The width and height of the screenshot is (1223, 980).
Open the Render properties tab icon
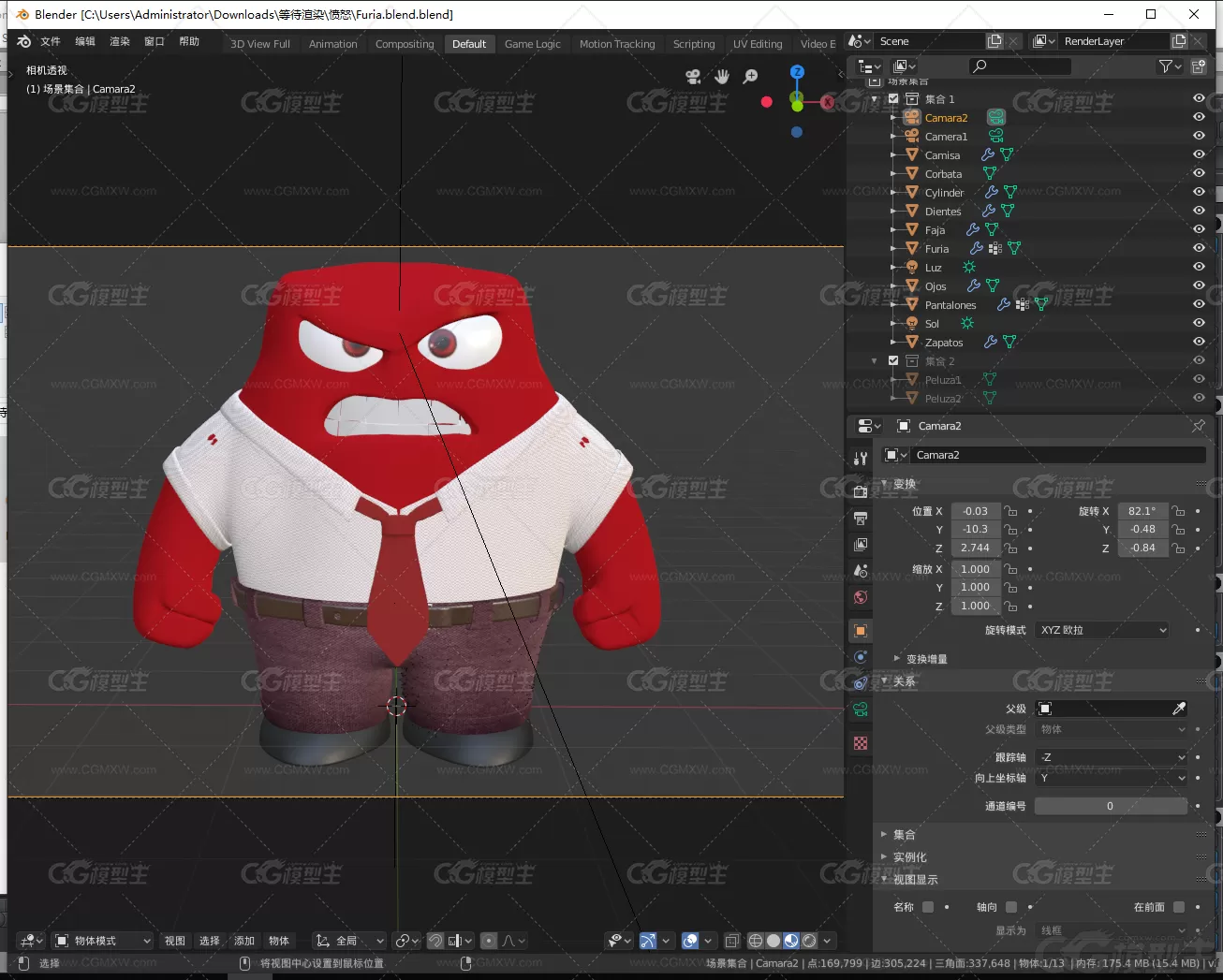point(861,490)
